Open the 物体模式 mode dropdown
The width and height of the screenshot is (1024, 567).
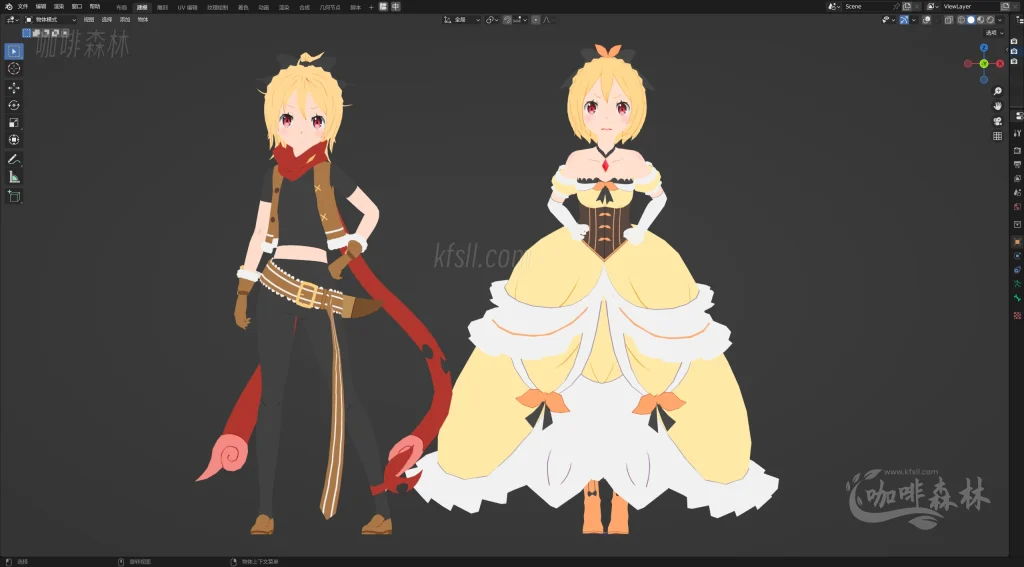(50, 20)
